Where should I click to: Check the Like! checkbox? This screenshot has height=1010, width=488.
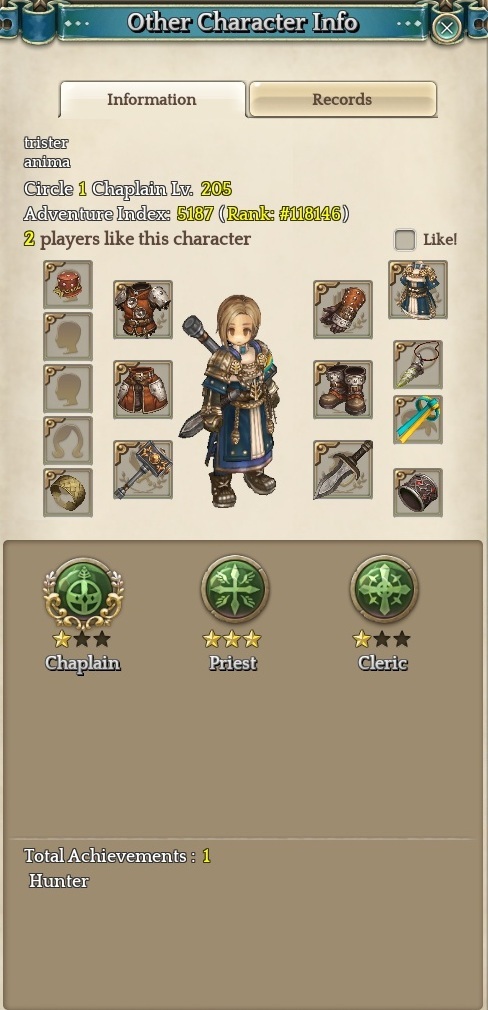pyautogui.click(x=404, y=240)
